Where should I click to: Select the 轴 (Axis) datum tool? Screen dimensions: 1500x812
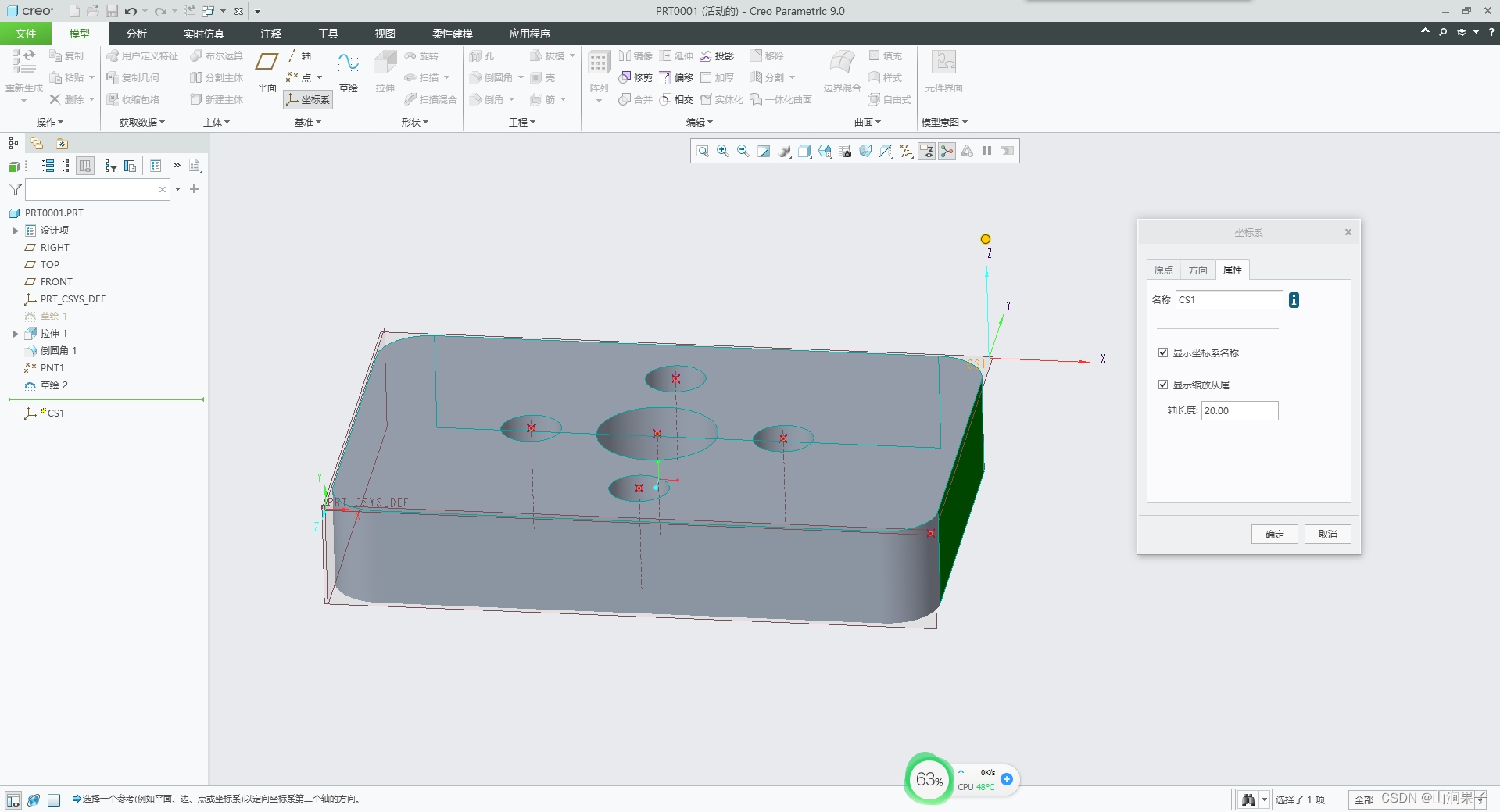tap(299, 55)
